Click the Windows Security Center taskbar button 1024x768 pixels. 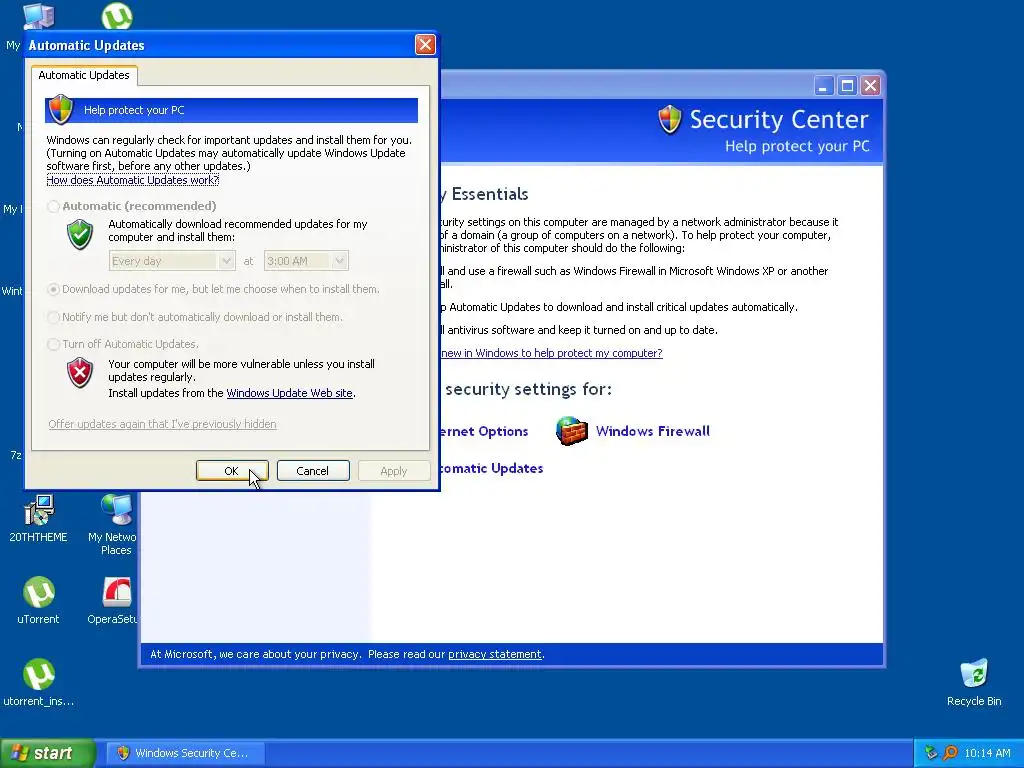pos(185,753)
